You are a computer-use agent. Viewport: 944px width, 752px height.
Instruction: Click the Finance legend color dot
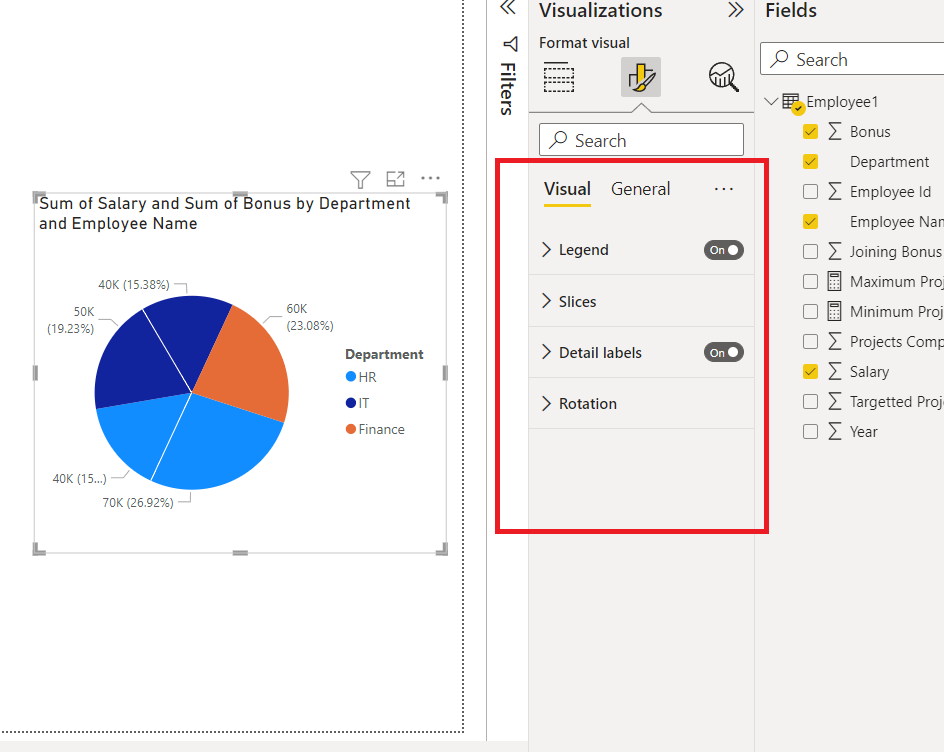(351, 429)
